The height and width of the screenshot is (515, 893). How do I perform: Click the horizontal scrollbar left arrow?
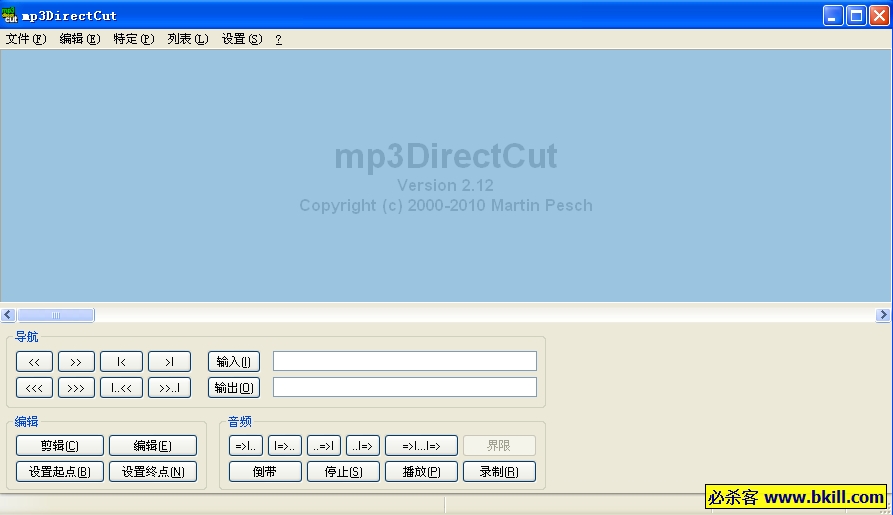coord(8,314)
